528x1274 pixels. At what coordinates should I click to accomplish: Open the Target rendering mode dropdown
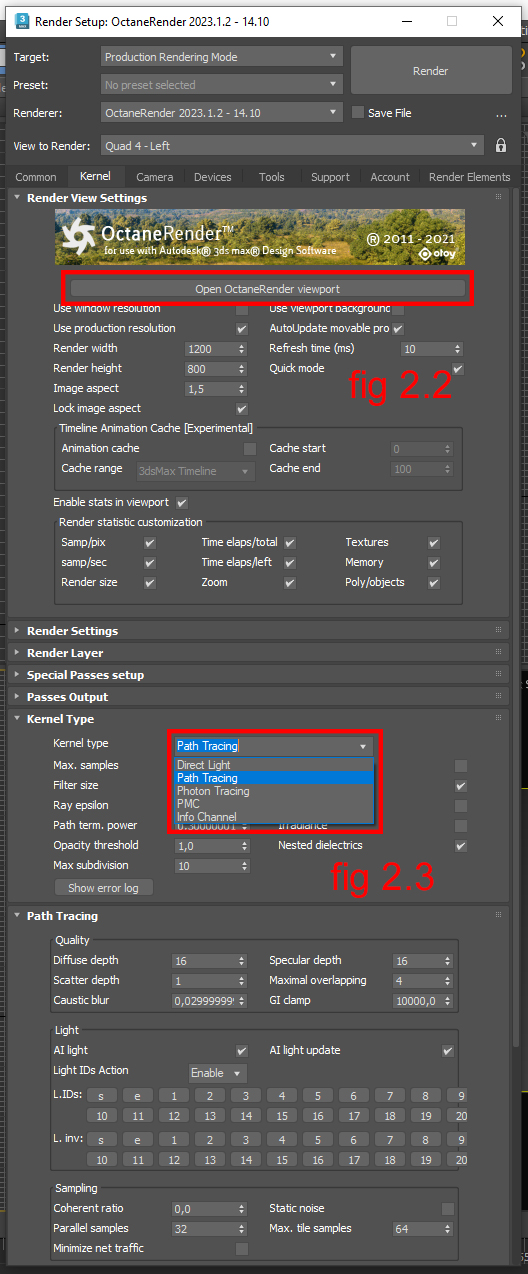pos(222,57)
